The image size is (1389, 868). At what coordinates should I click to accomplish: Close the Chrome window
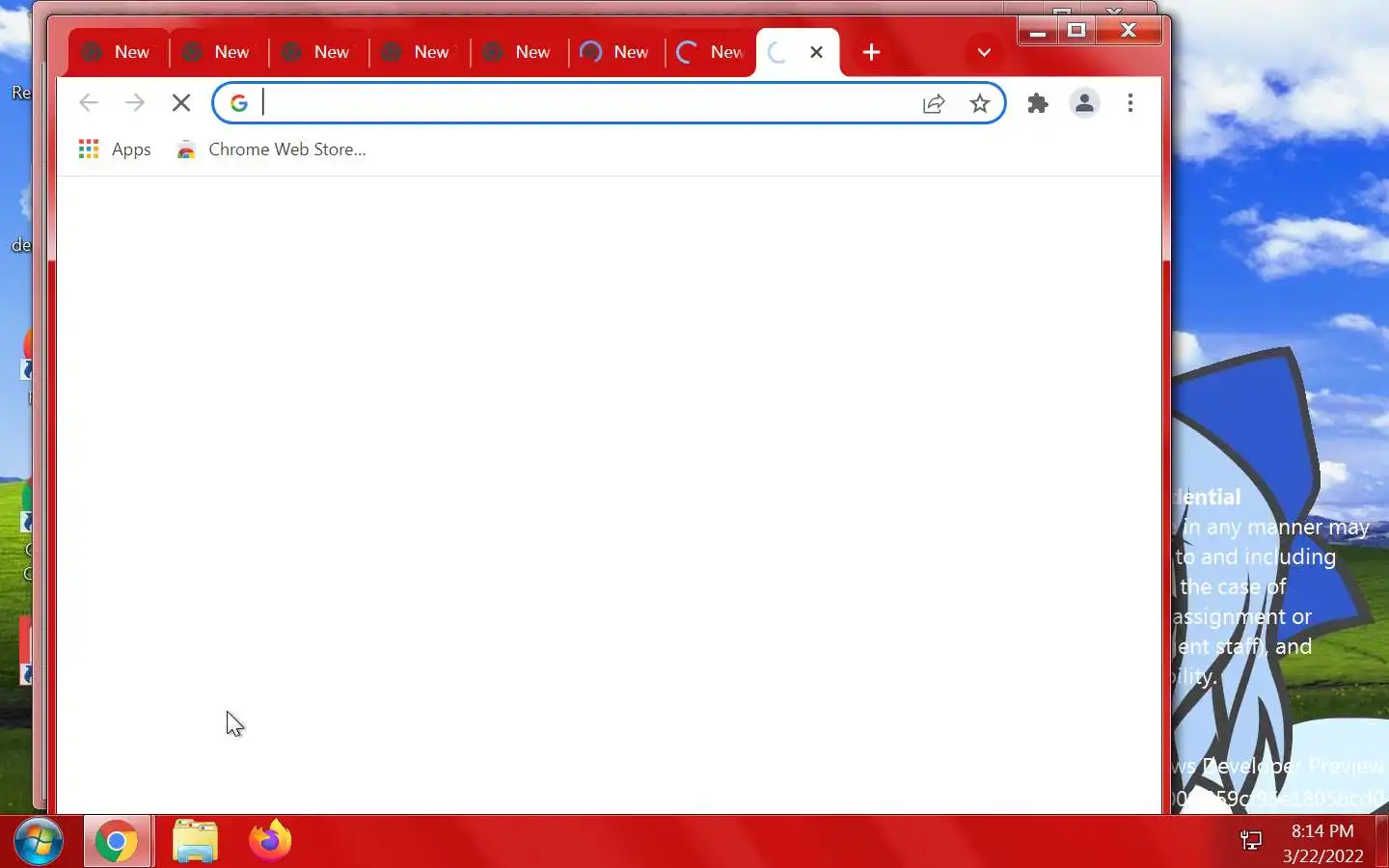(1129, 31)
